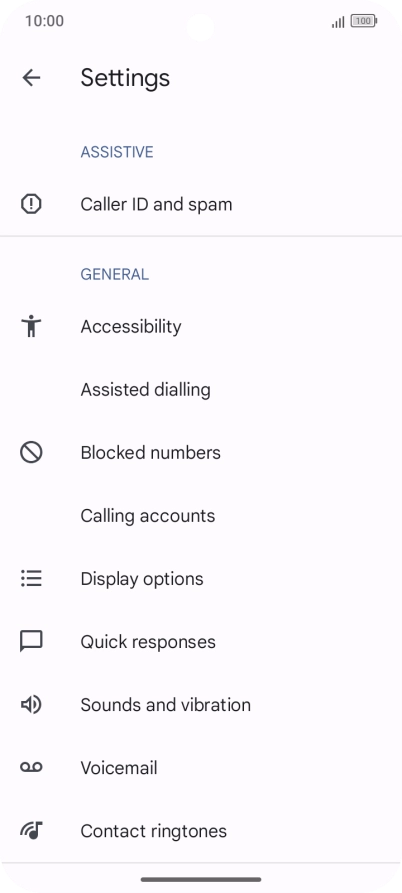
Task: Open Calling accounts
Action: (x=201, y=516)
